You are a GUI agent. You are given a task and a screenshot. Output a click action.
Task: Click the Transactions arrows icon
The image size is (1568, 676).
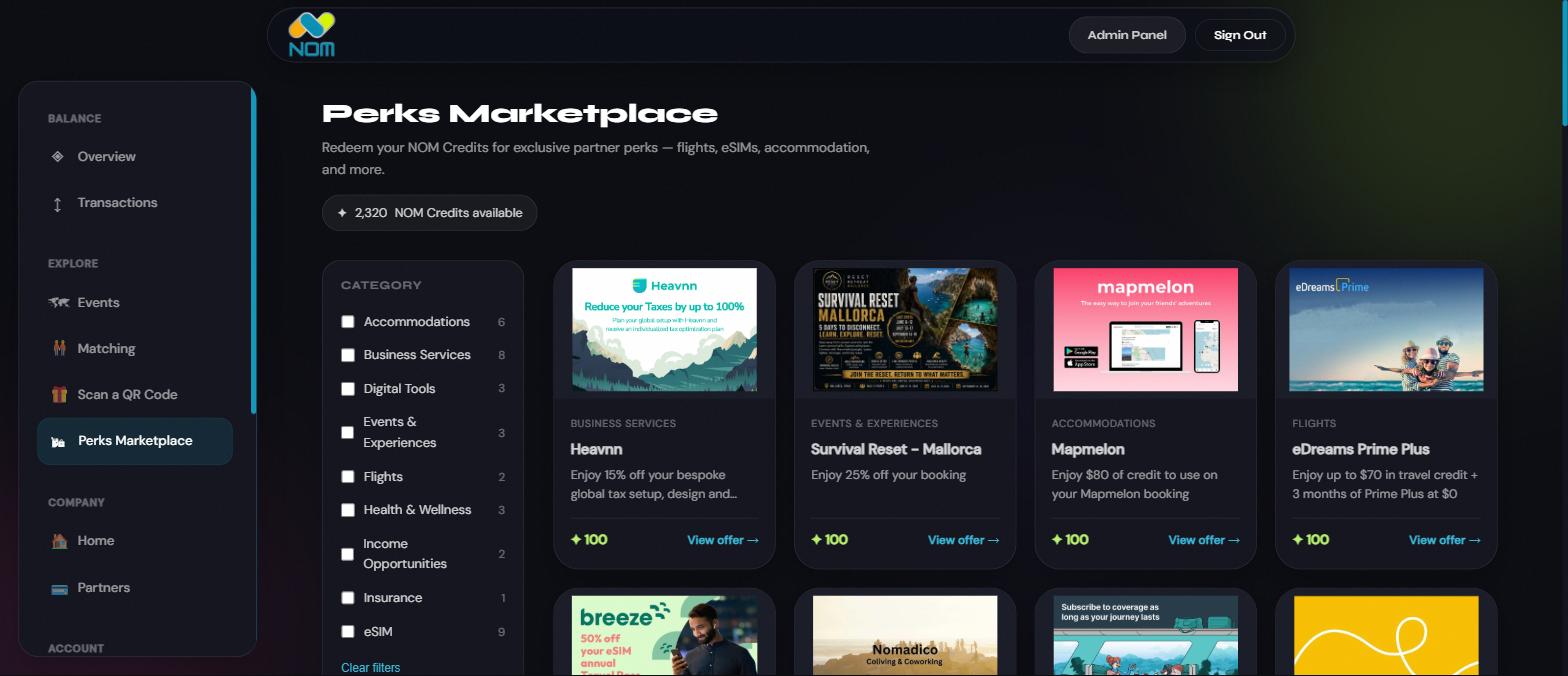pyautogui.click(x=58, y=204)
